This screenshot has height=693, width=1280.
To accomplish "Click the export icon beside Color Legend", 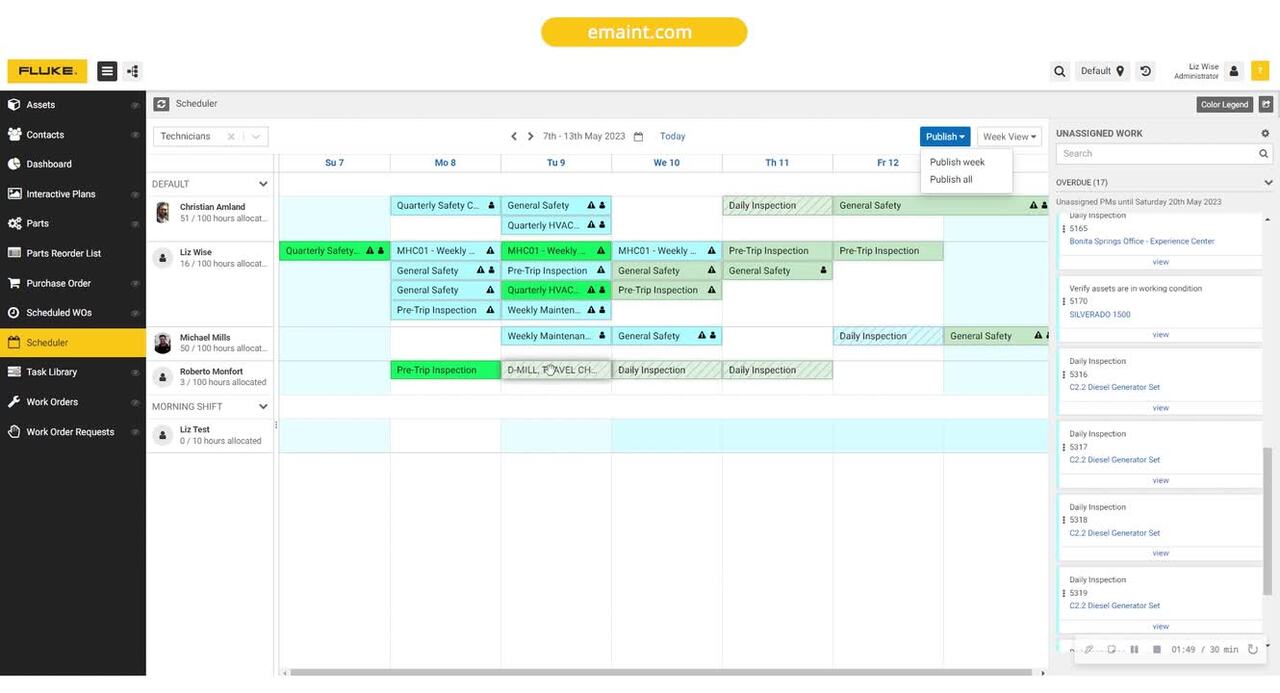I will click(1266, 104).
